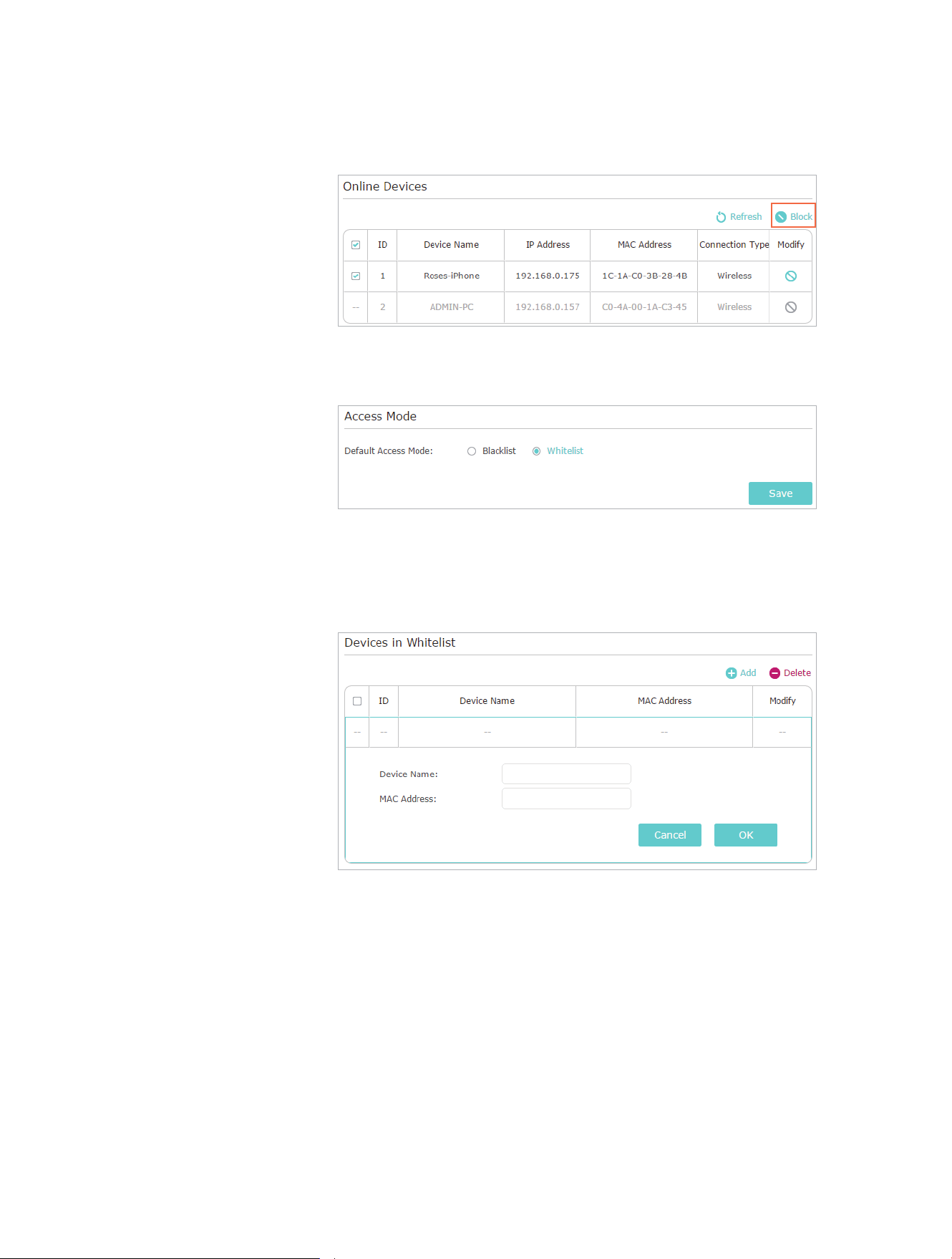Click the Refresh icon in Online Devices
952x1259 pixels.
coord(721,217)
